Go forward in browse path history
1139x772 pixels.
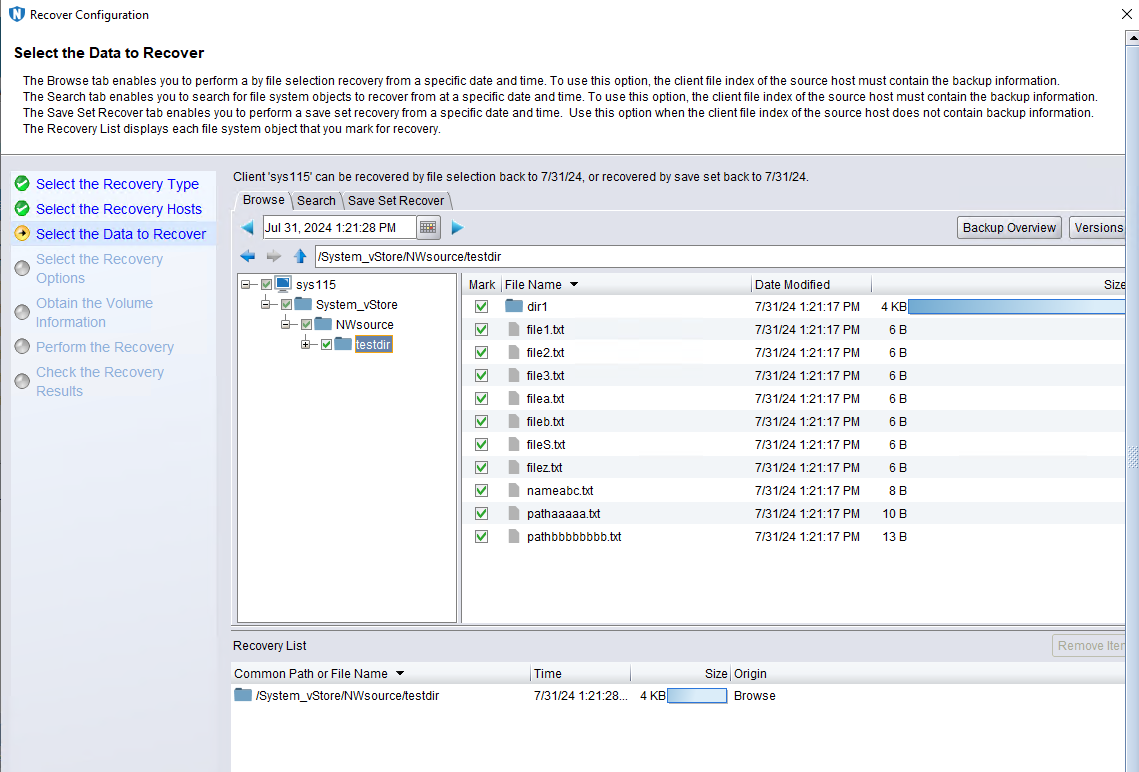274,256
